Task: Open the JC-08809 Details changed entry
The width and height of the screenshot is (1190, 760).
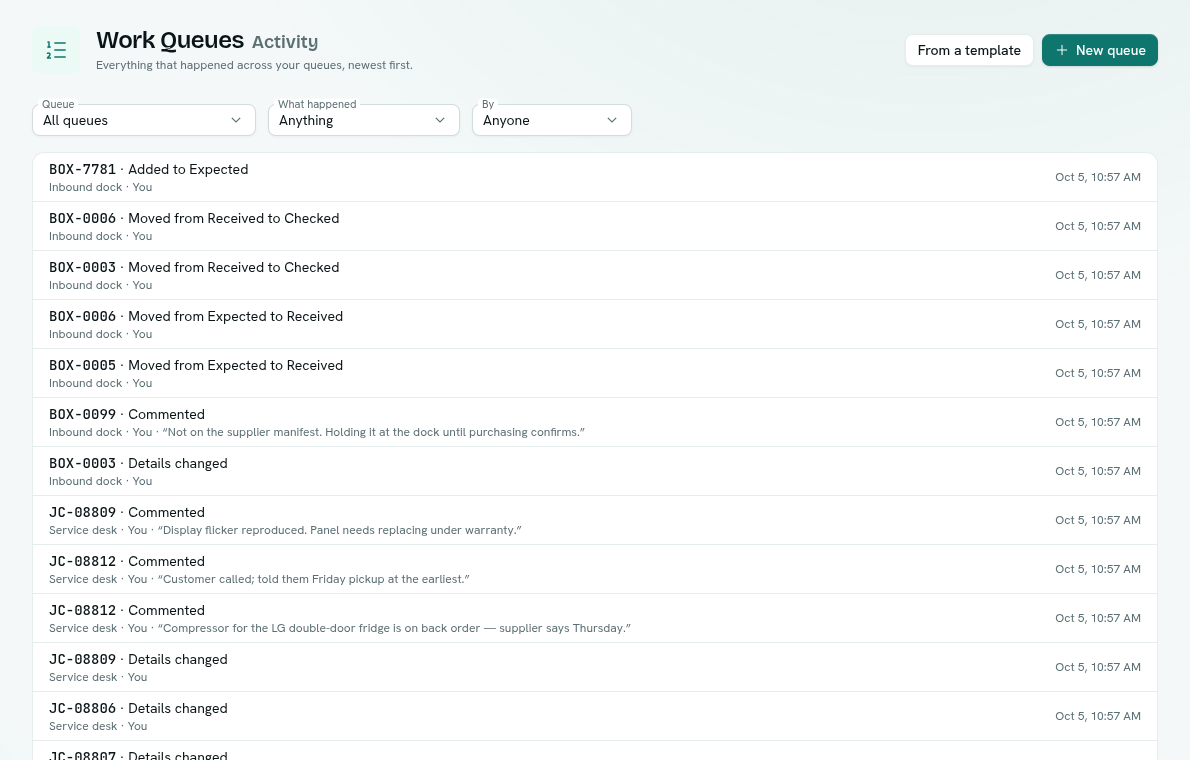Action: click(x=595, y=667)
